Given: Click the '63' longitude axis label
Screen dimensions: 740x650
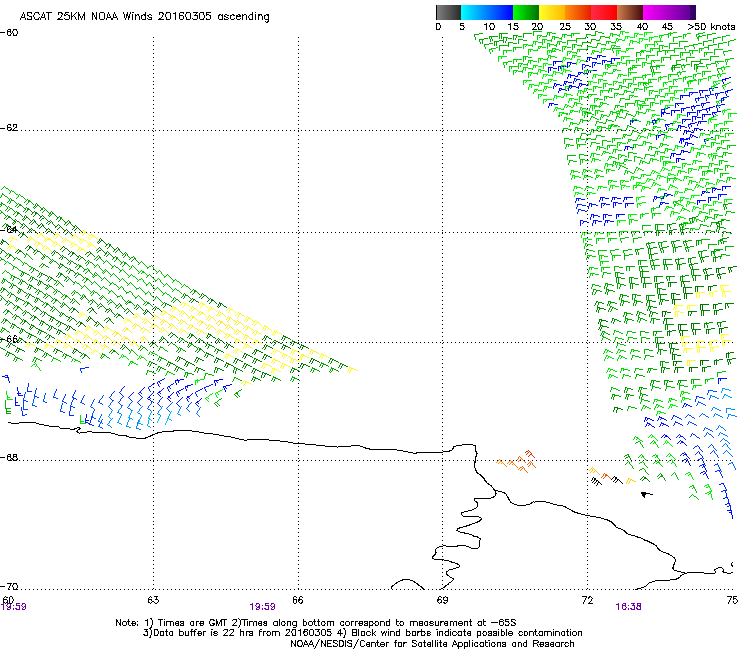Looking at the screenshot, I should 153,600.
